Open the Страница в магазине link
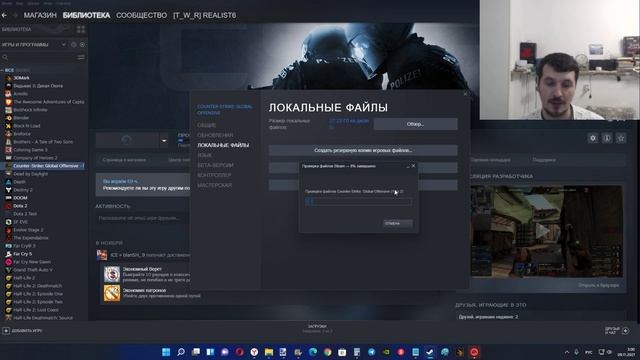 [124, 160]
